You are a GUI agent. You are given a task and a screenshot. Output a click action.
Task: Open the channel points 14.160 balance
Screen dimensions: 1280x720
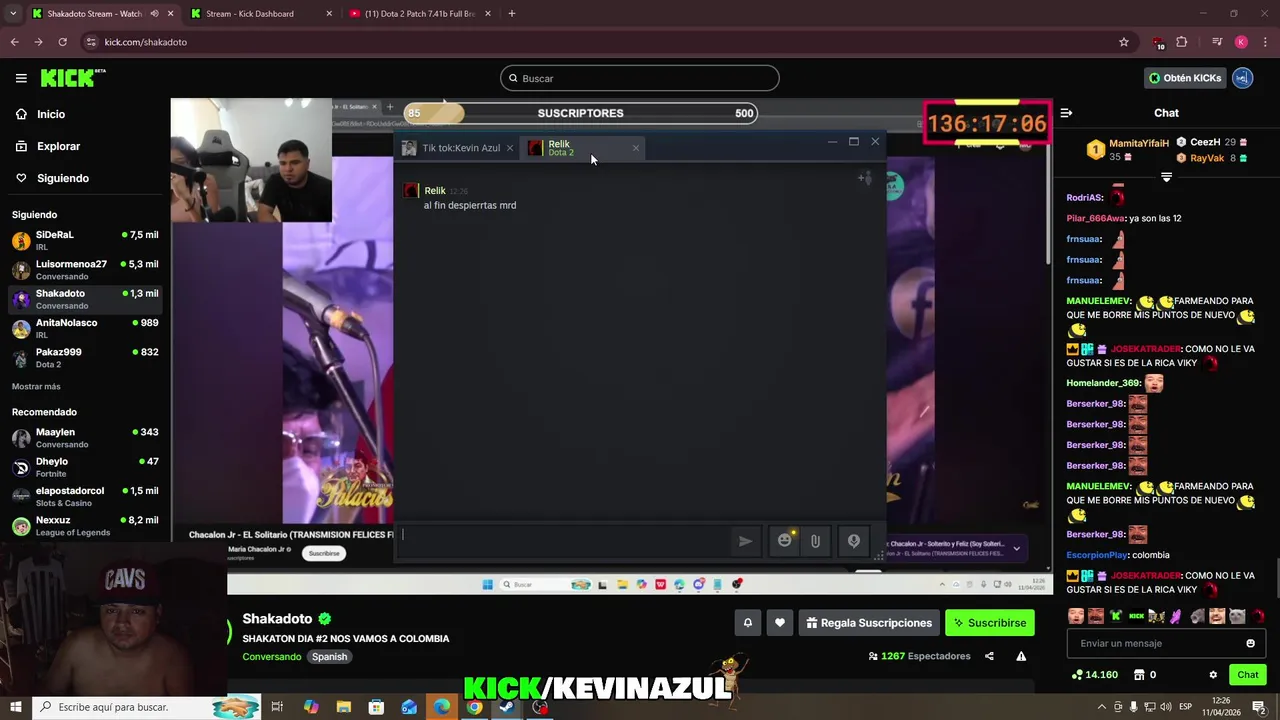click(1095, 675)
